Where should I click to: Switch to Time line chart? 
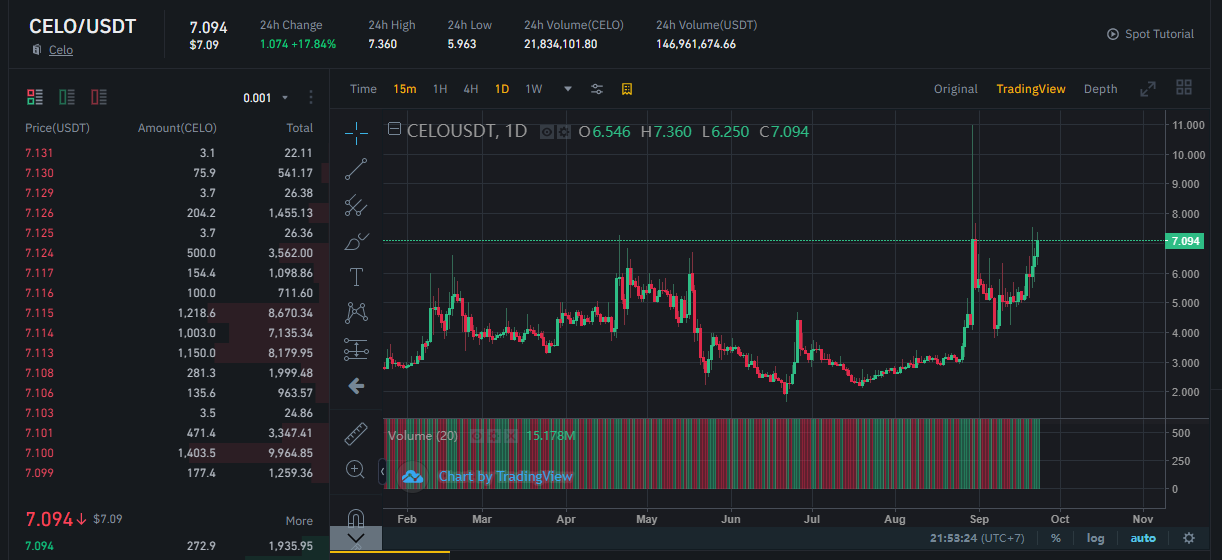click(x=363, y=89)
